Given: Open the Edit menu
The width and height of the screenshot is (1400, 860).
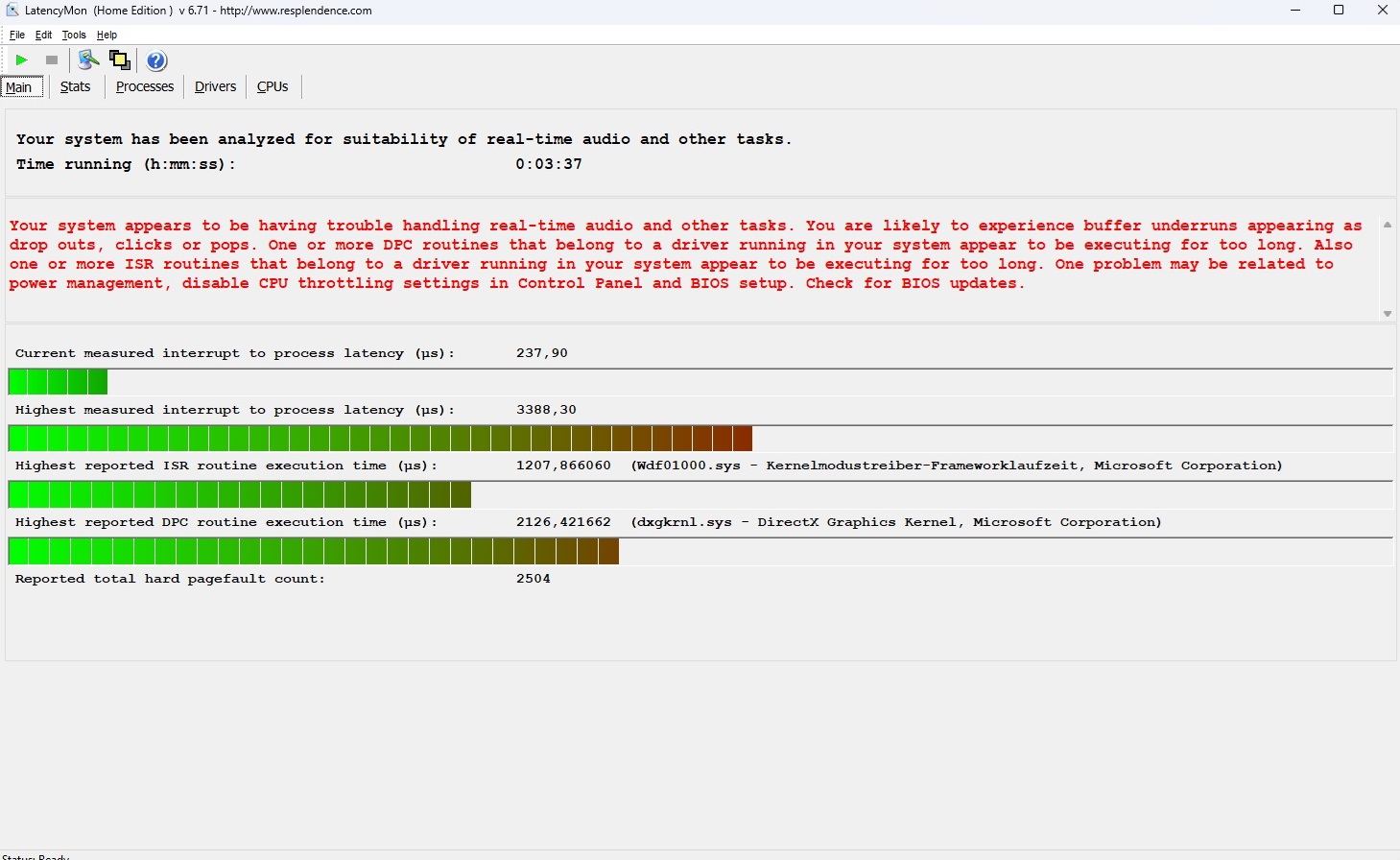Looking at the screenshot, I should (44, 35).
